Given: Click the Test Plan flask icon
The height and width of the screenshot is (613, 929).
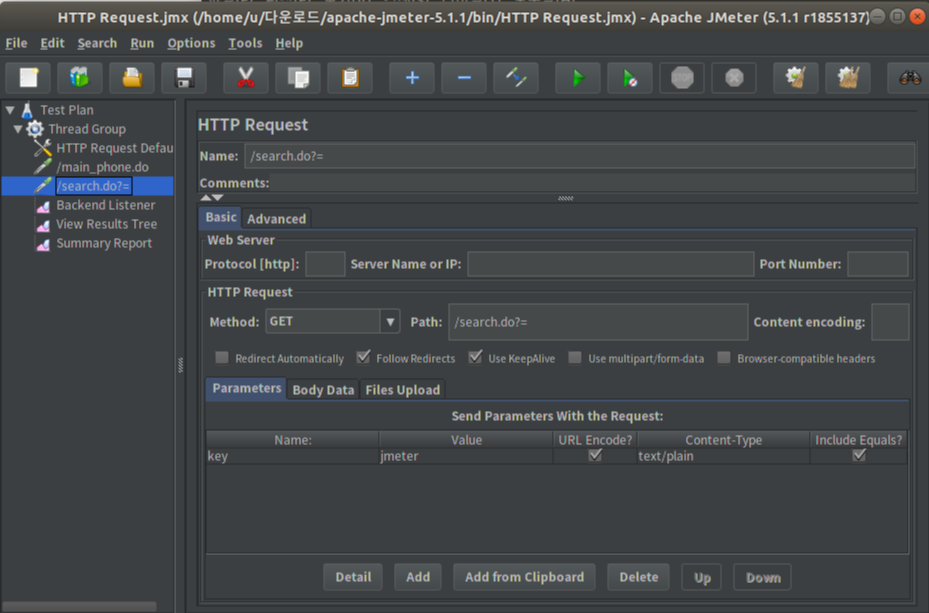Looking at the screenshot, I should 27,110.
